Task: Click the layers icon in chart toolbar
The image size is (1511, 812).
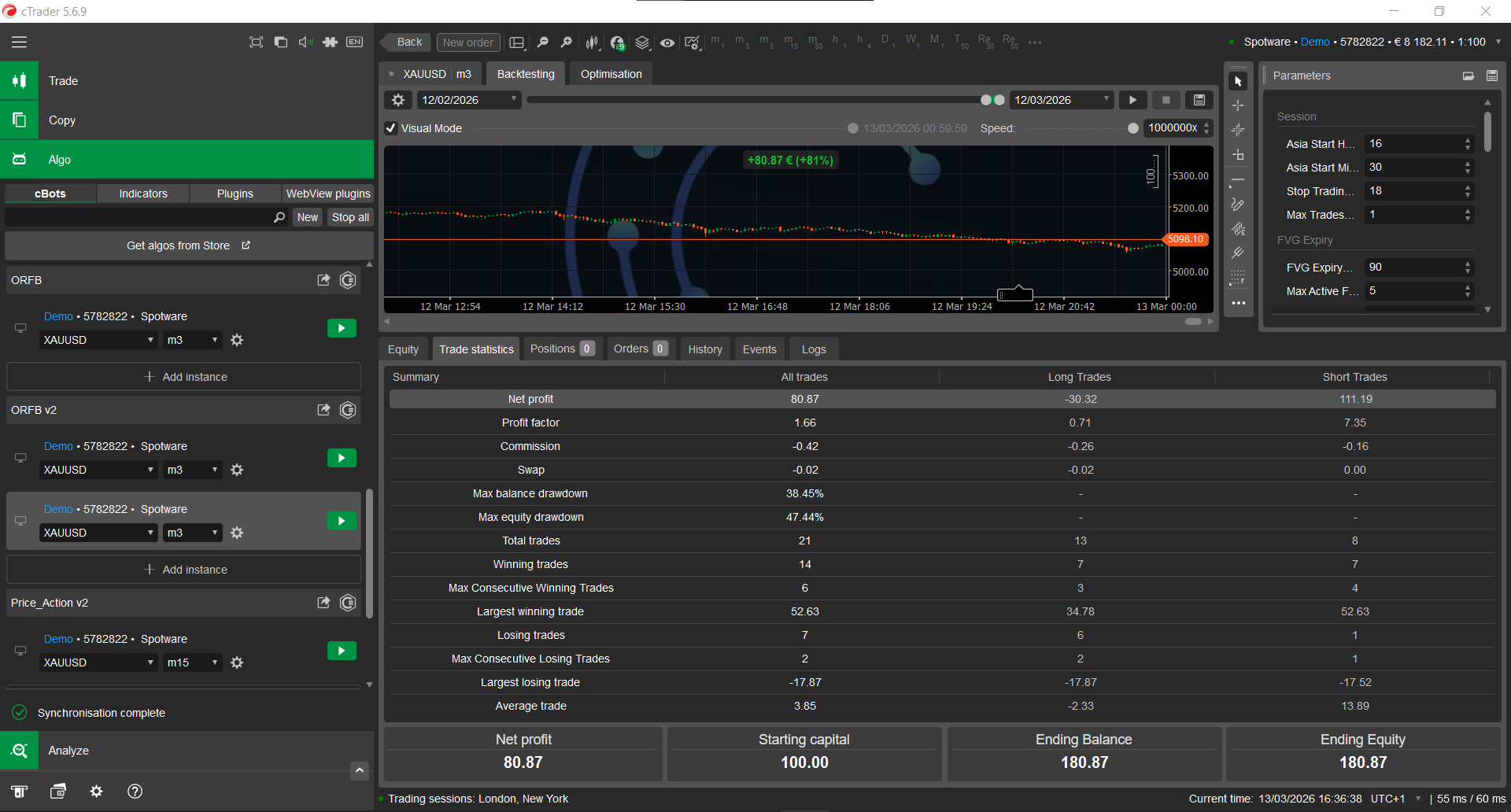Action: click(642, 42)
